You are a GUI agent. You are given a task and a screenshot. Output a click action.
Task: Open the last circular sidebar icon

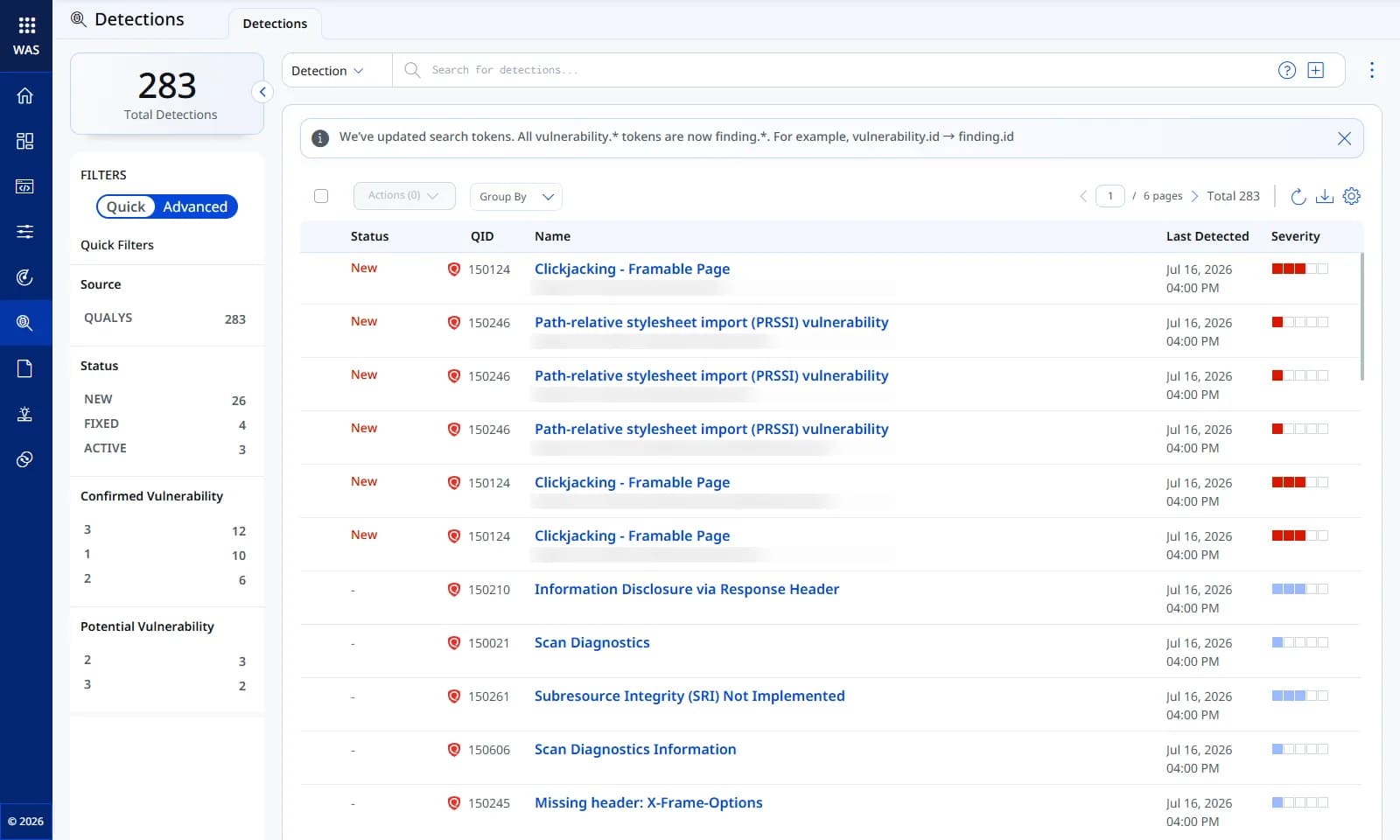[x=25, y=459]
